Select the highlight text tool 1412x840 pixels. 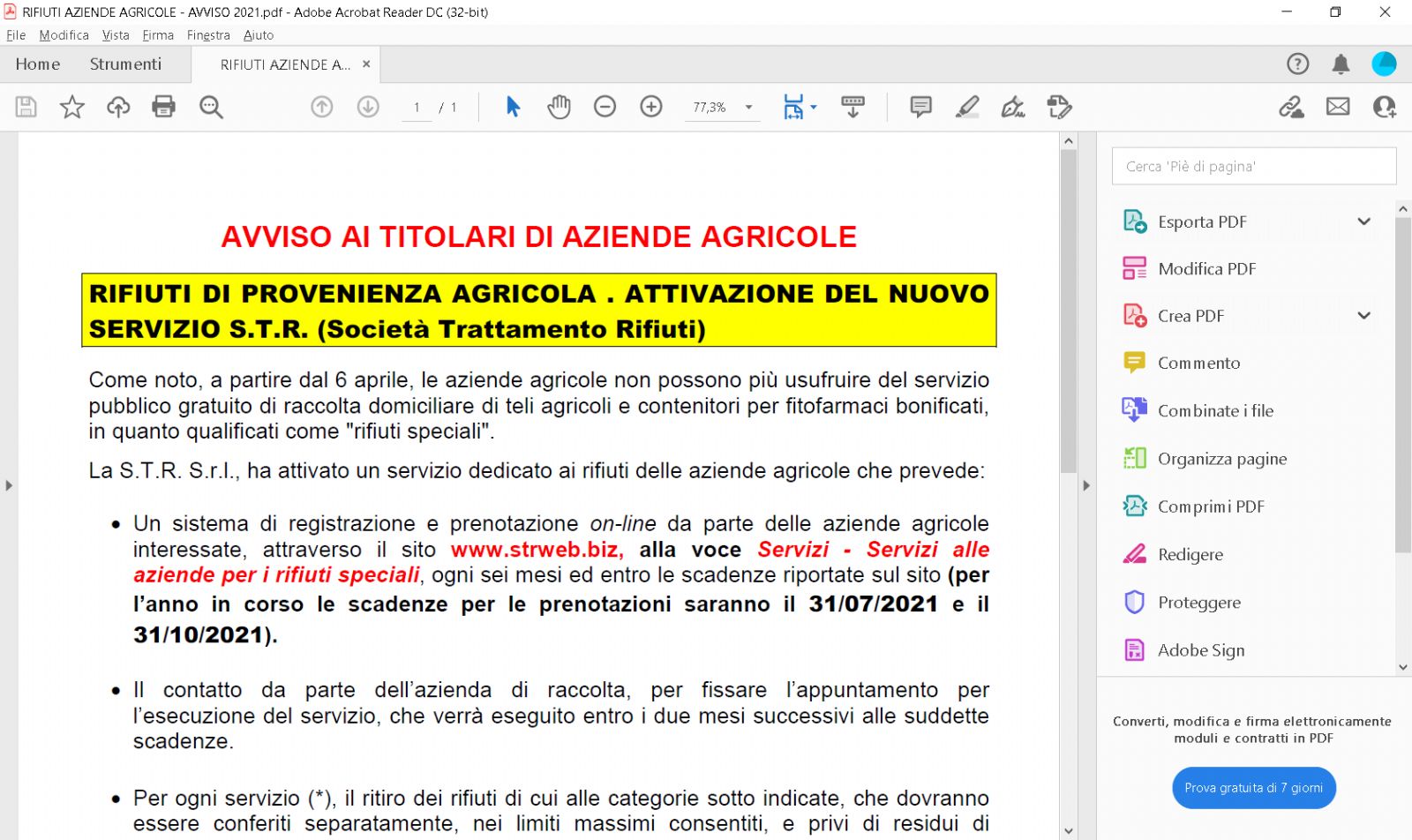click(967, 107)
